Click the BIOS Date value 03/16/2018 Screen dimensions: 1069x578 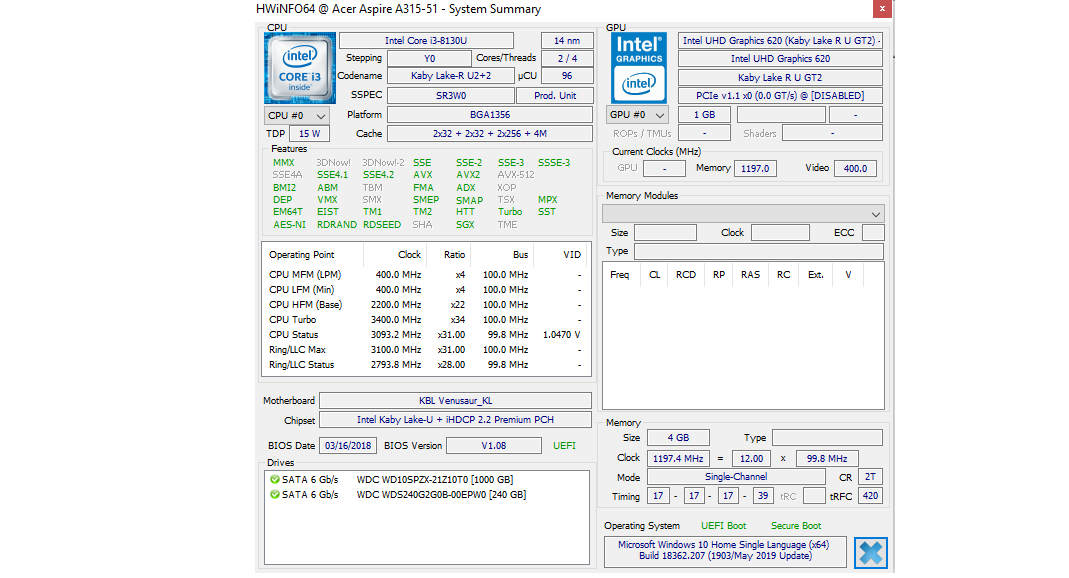(348, 446)
